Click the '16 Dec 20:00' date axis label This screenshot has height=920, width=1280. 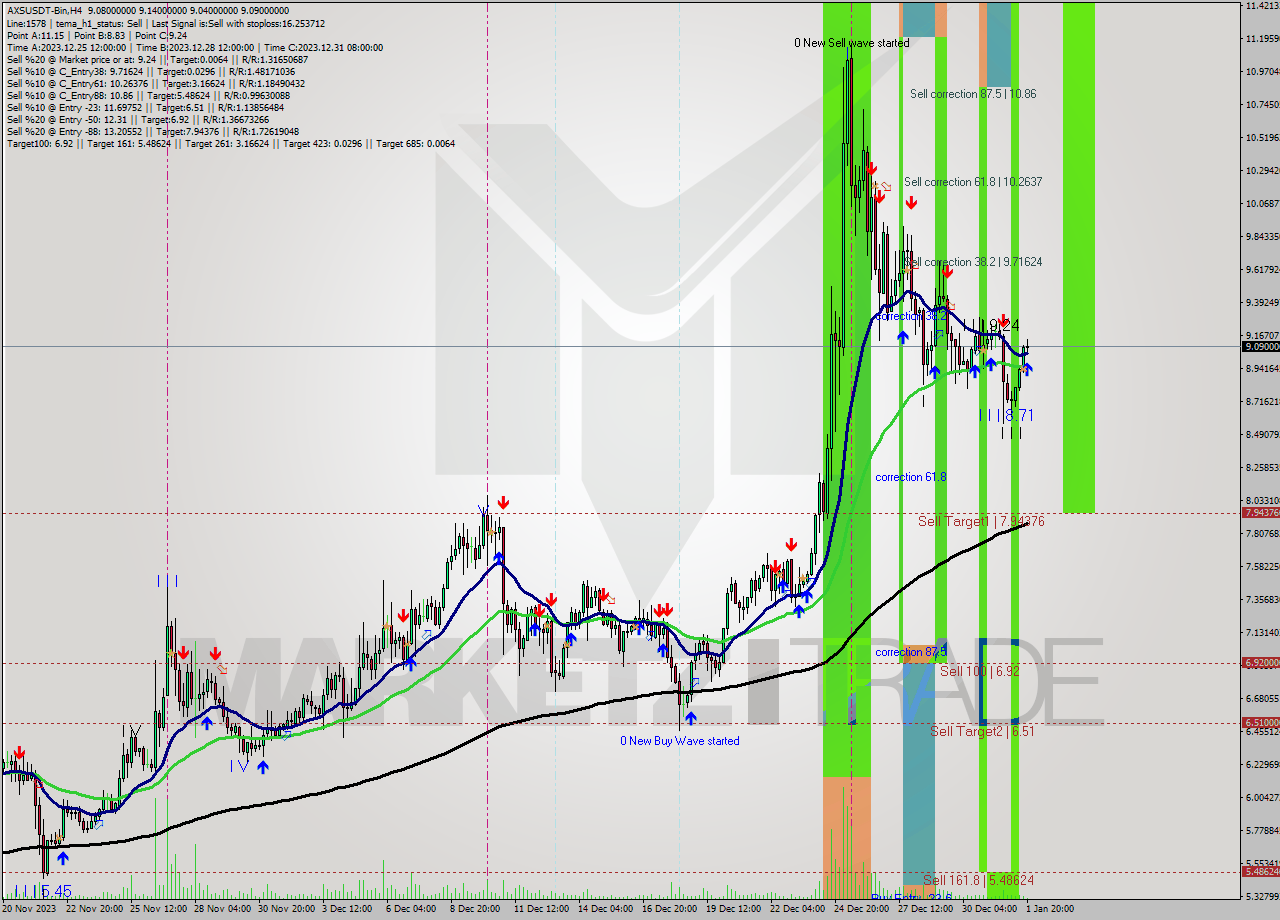click(x=670, y=909)
